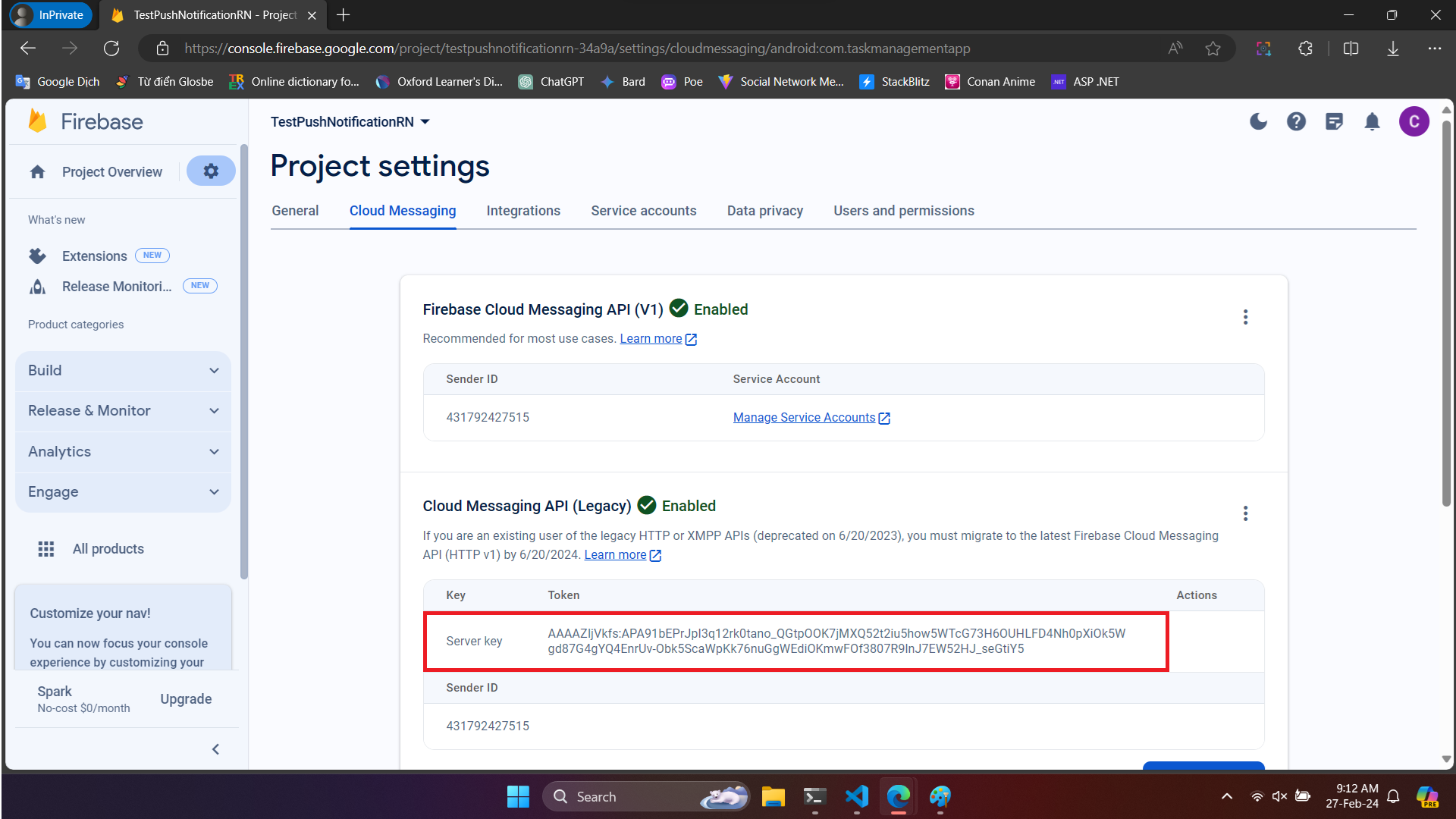This screenshot has height=819, width=1456.
Task: Click the Read aloud icon in address bar
Action: 1175,49
